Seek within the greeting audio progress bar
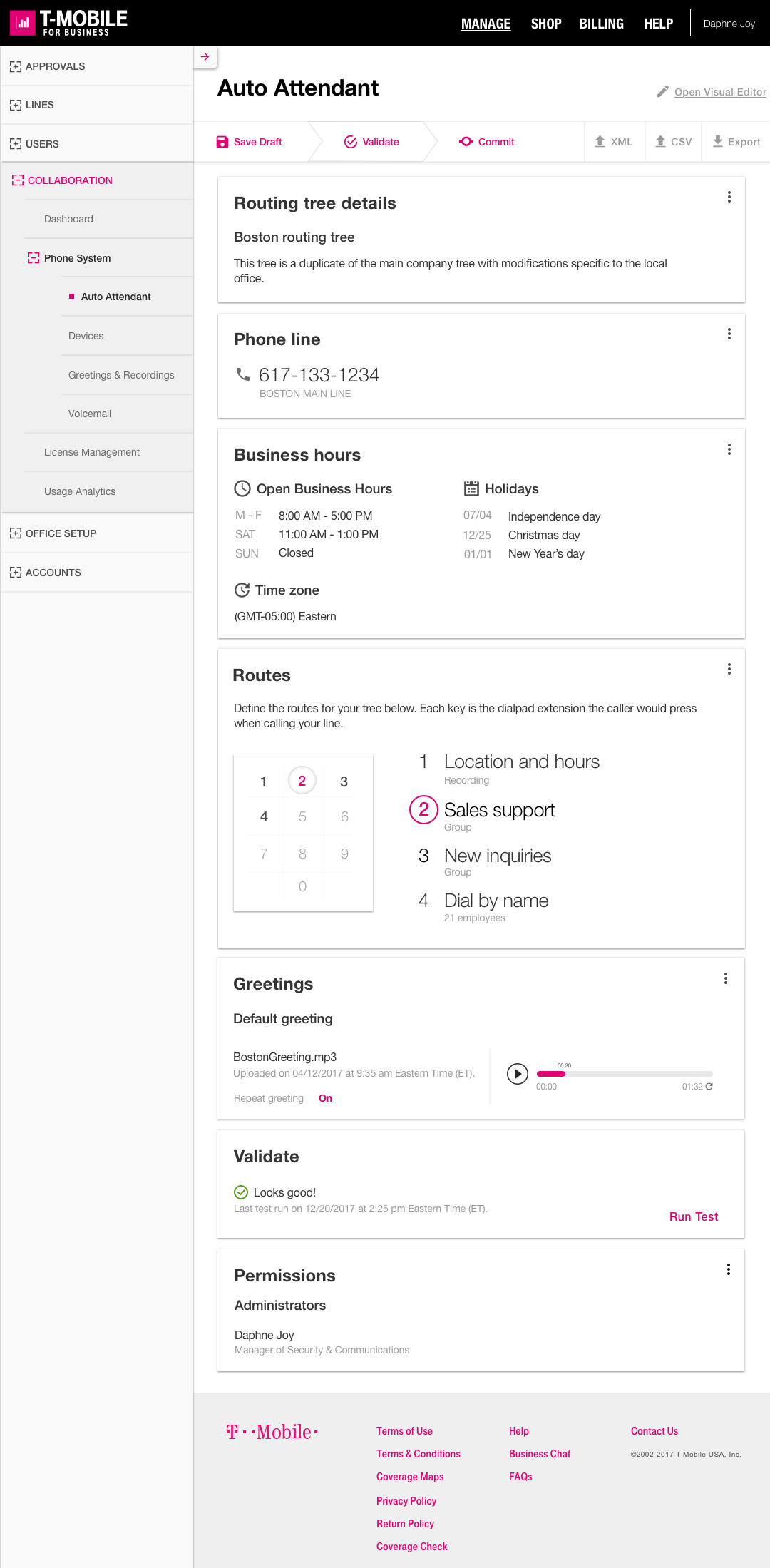 (625, 1074)
